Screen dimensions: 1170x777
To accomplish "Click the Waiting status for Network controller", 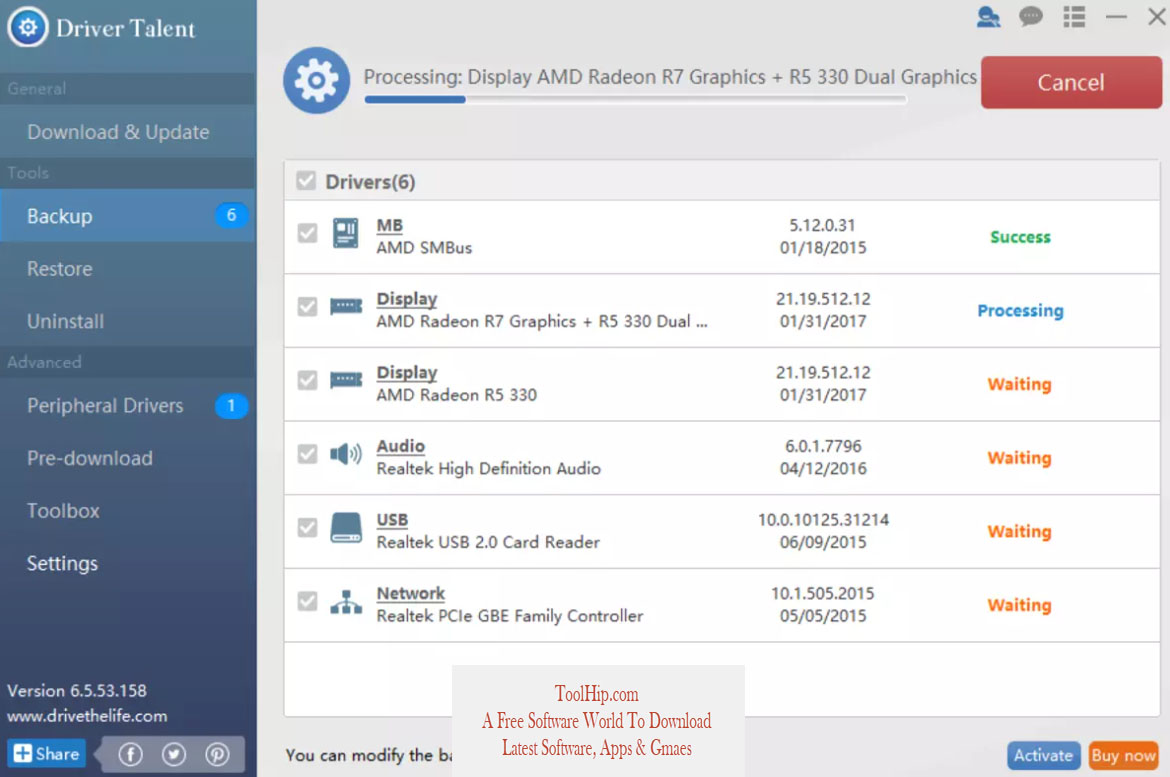I will 1019,605.
